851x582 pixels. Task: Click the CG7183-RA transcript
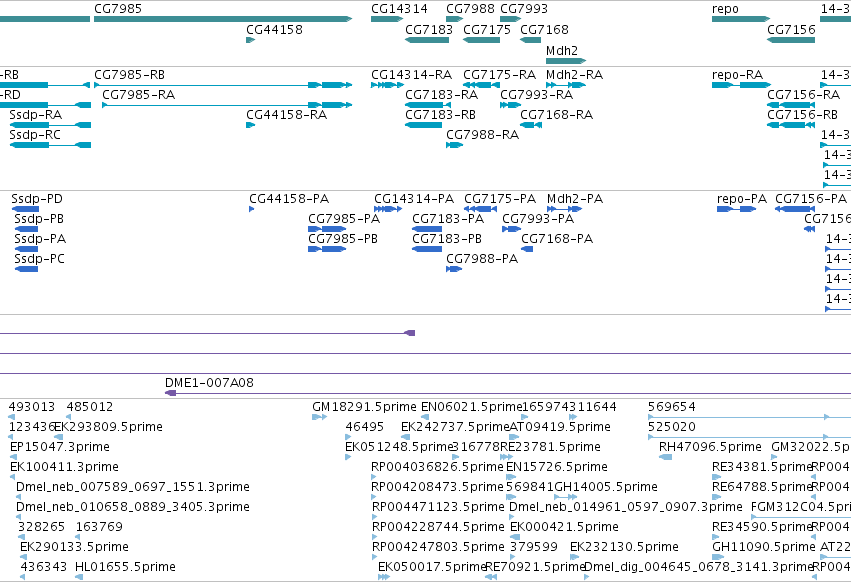click(x=428, y=105)
